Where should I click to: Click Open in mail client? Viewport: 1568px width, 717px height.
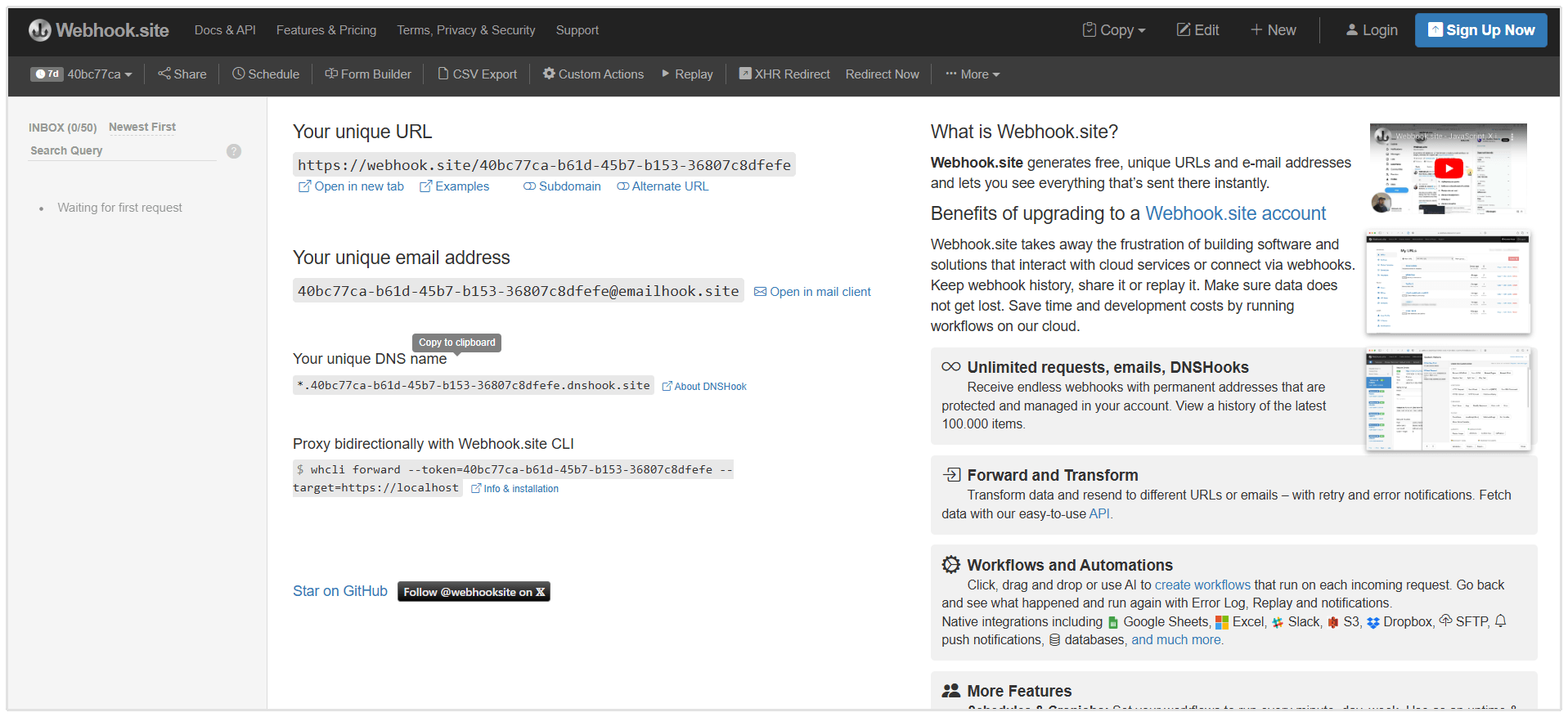[812, 292]
